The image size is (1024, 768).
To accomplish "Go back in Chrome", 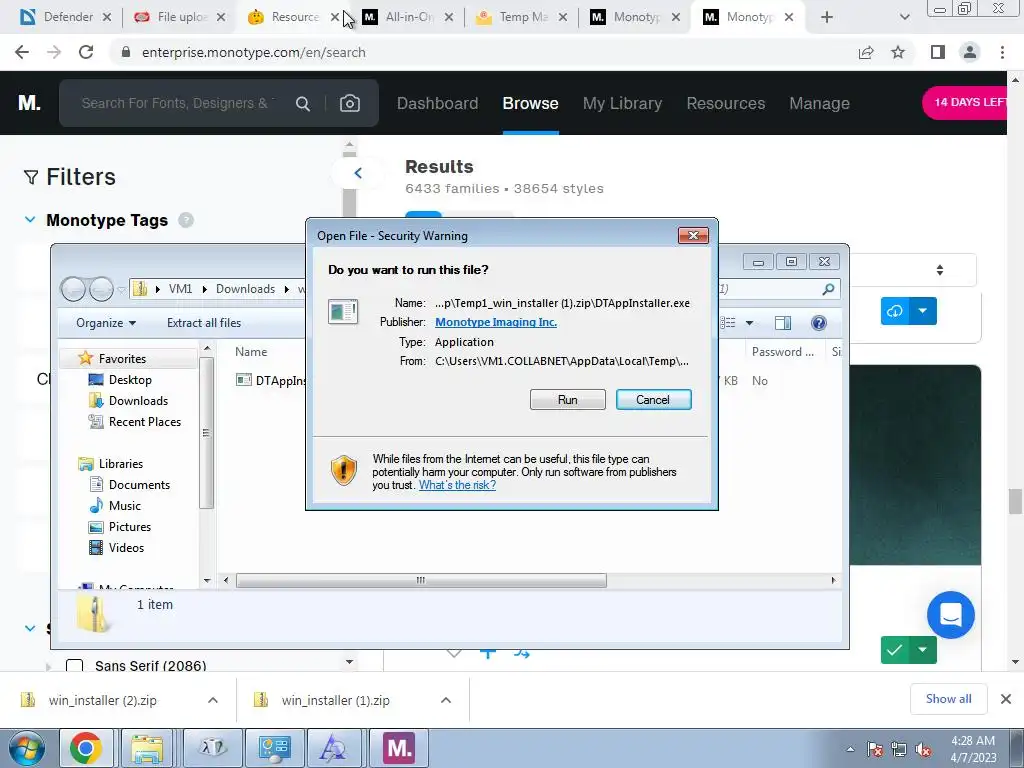I will (22, 52).
